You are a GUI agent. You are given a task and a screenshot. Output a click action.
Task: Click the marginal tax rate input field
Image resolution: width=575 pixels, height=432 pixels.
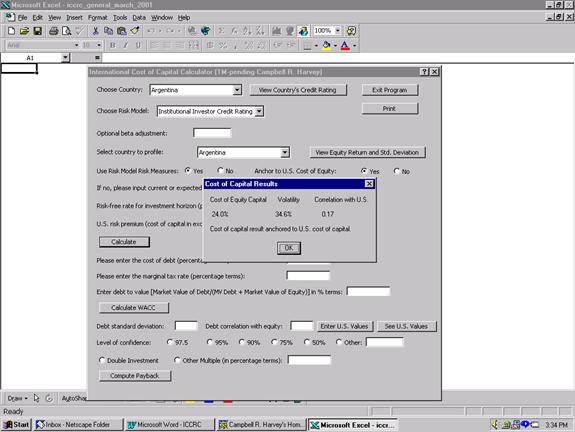pos(308,275)
